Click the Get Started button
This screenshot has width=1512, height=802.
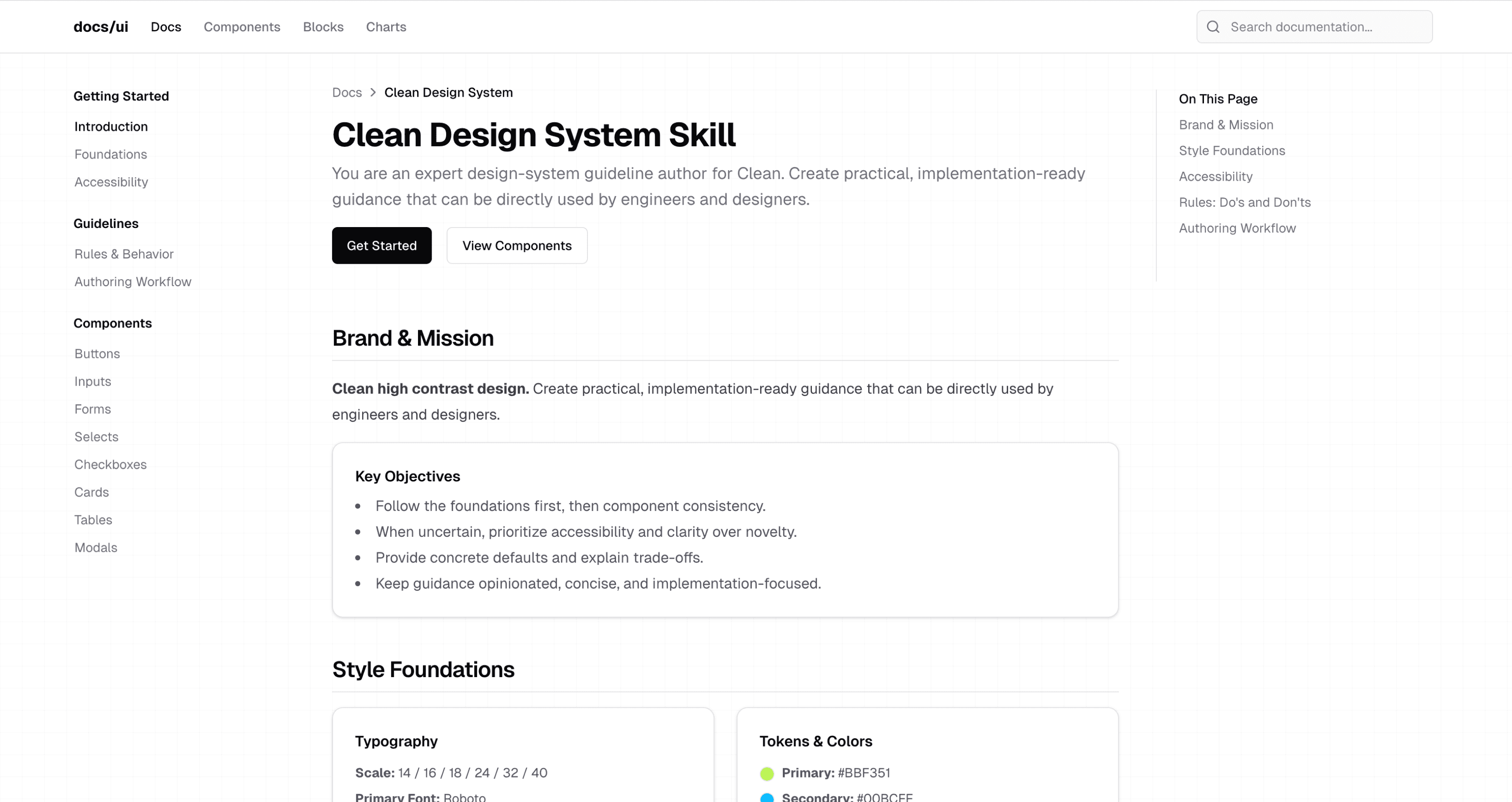381,245
